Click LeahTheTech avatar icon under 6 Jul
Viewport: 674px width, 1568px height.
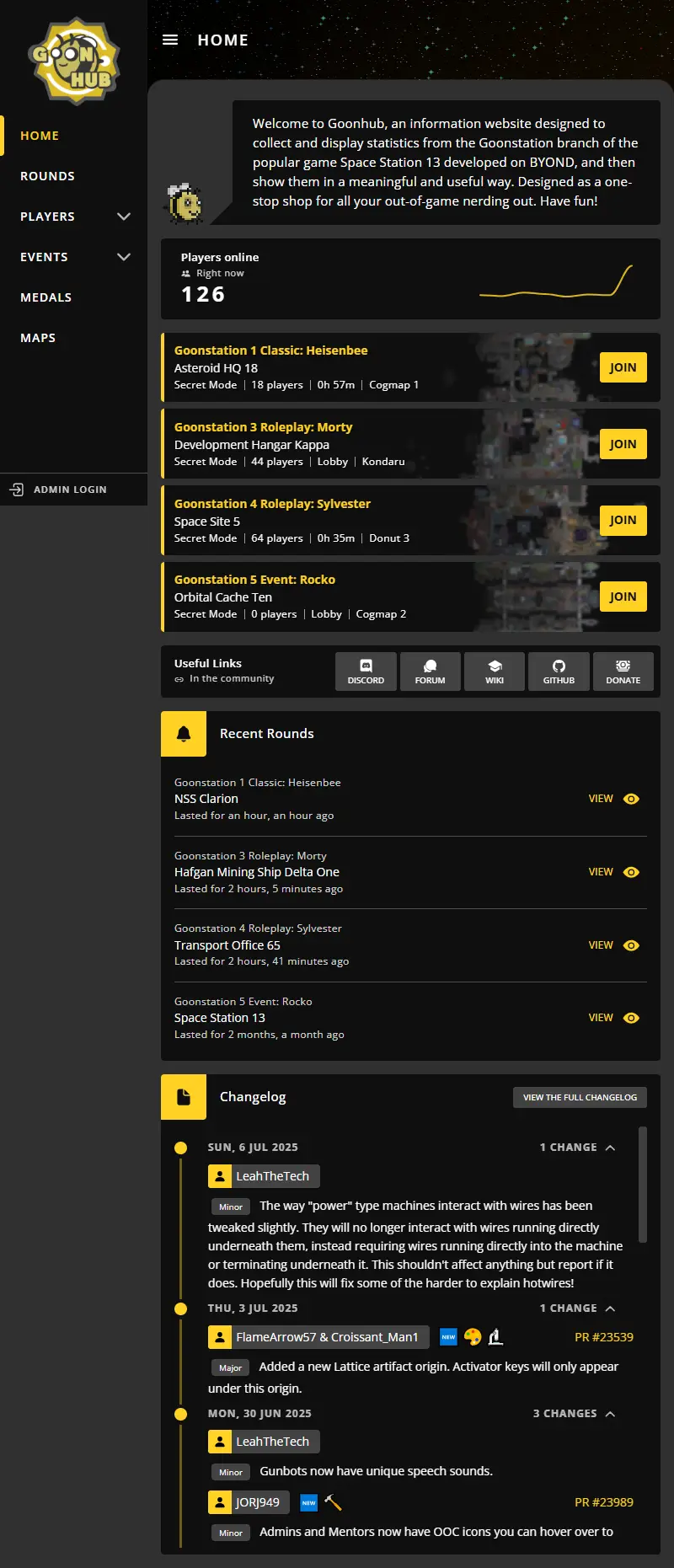coord(219,1176)
